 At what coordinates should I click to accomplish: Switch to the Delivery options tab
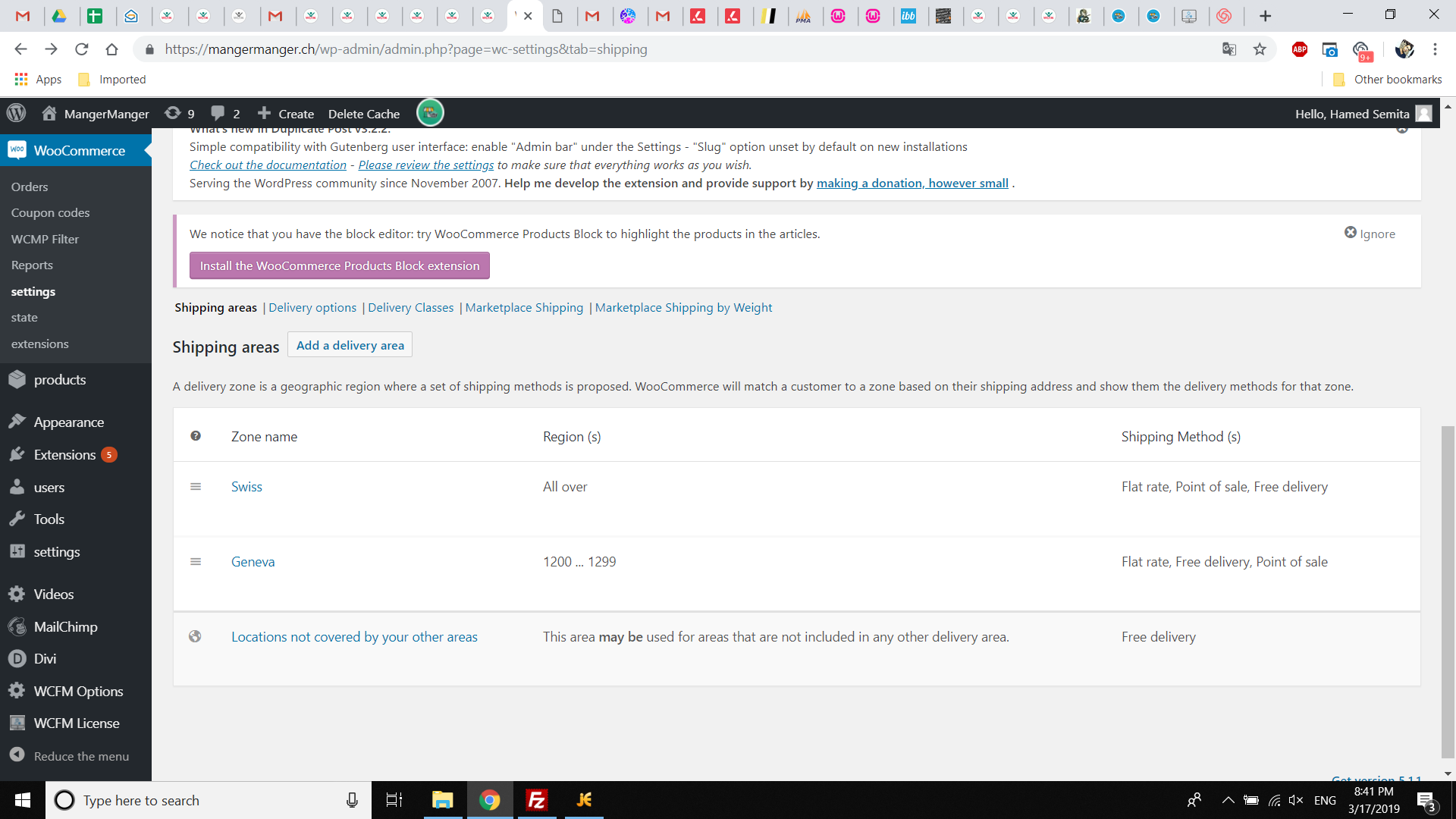[312, 308]
